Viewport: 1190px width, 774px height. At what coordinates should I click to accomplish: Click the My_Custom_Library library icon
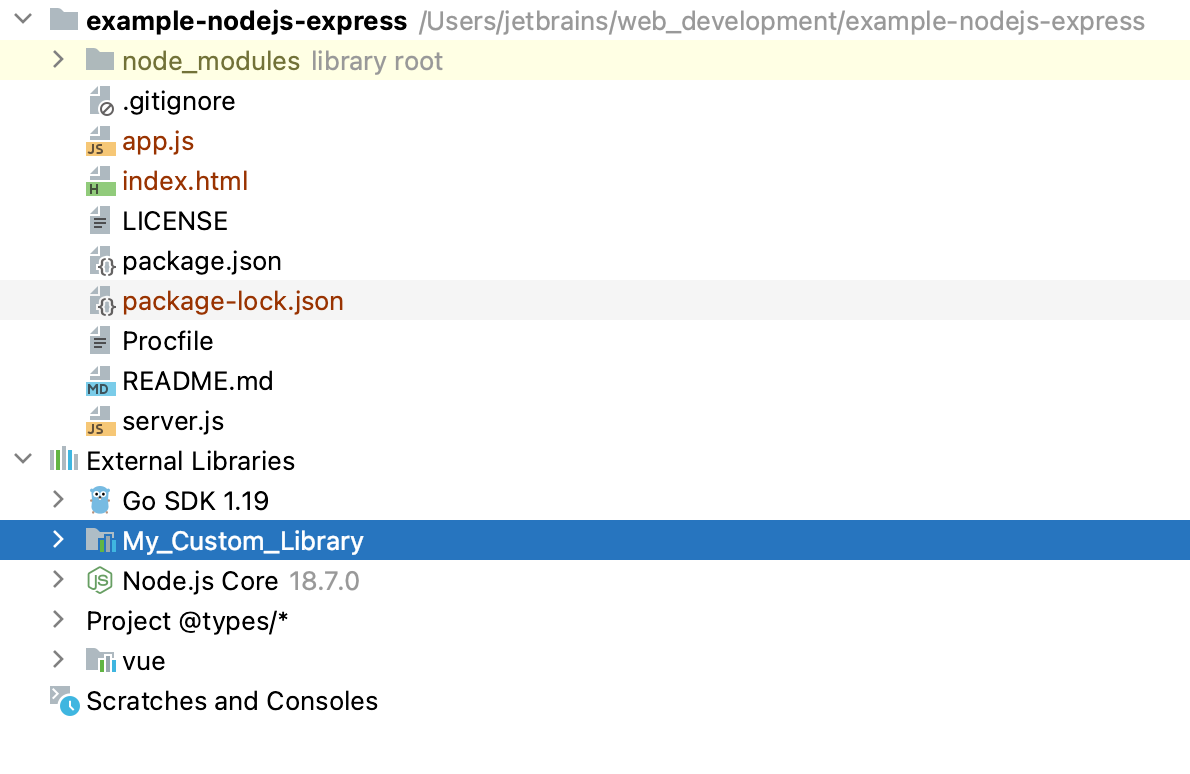[99, 541]
